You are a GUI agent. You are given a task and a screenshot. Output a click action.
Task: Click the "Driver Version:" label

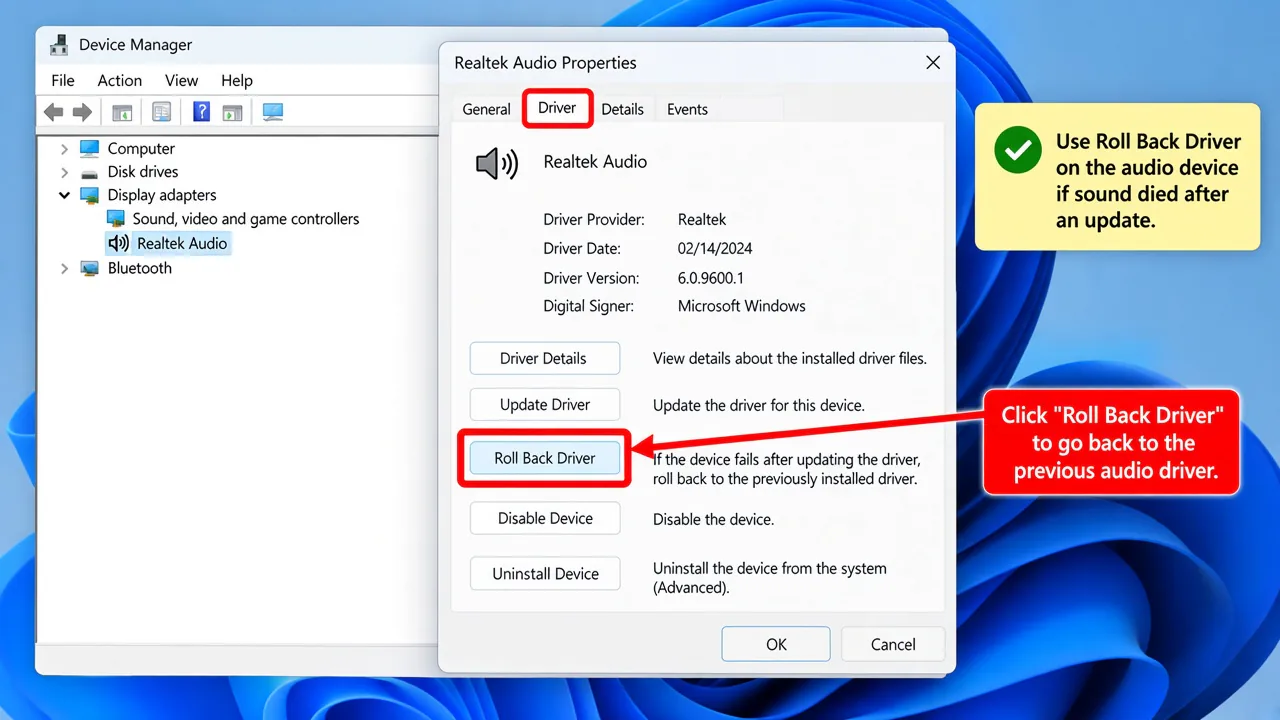coord(591,277)
